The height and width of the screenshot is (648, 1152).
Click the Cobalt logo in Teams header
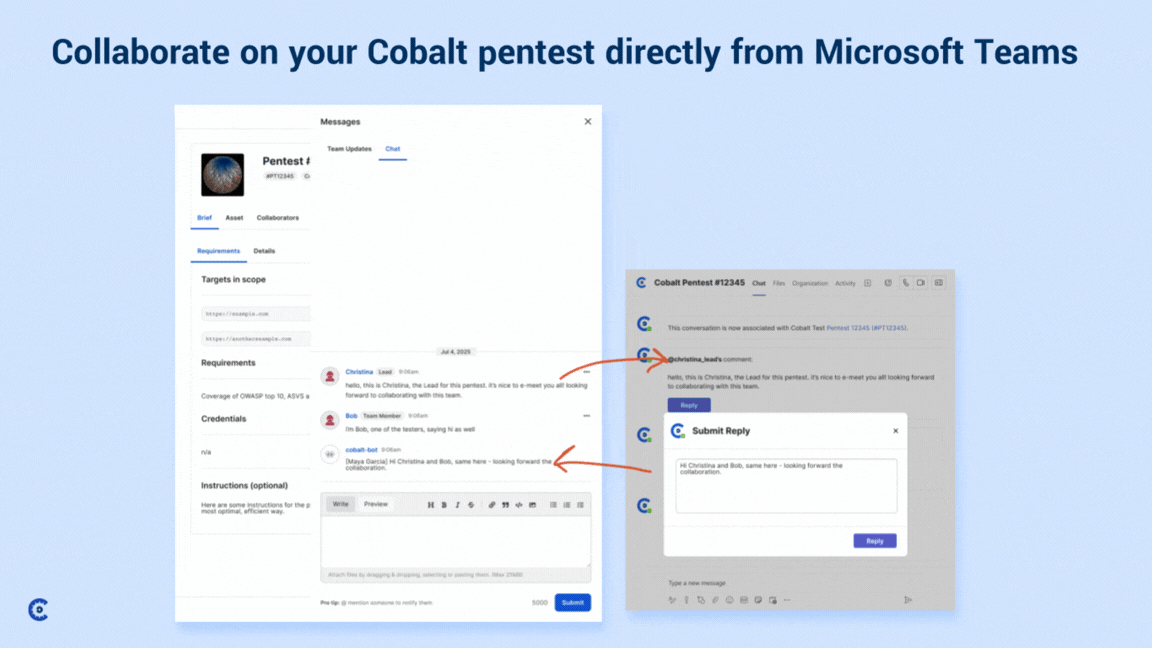(x=641, y=283)
